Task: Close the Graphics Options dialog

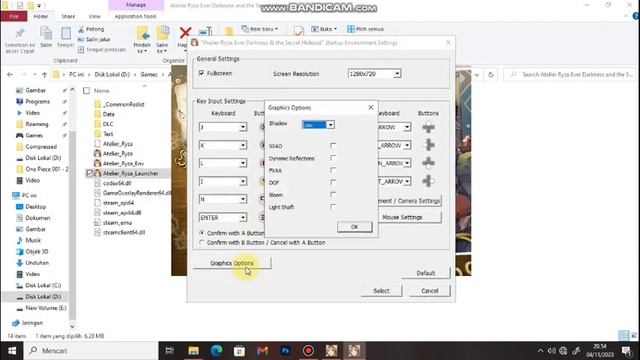Action: [371, 107]
